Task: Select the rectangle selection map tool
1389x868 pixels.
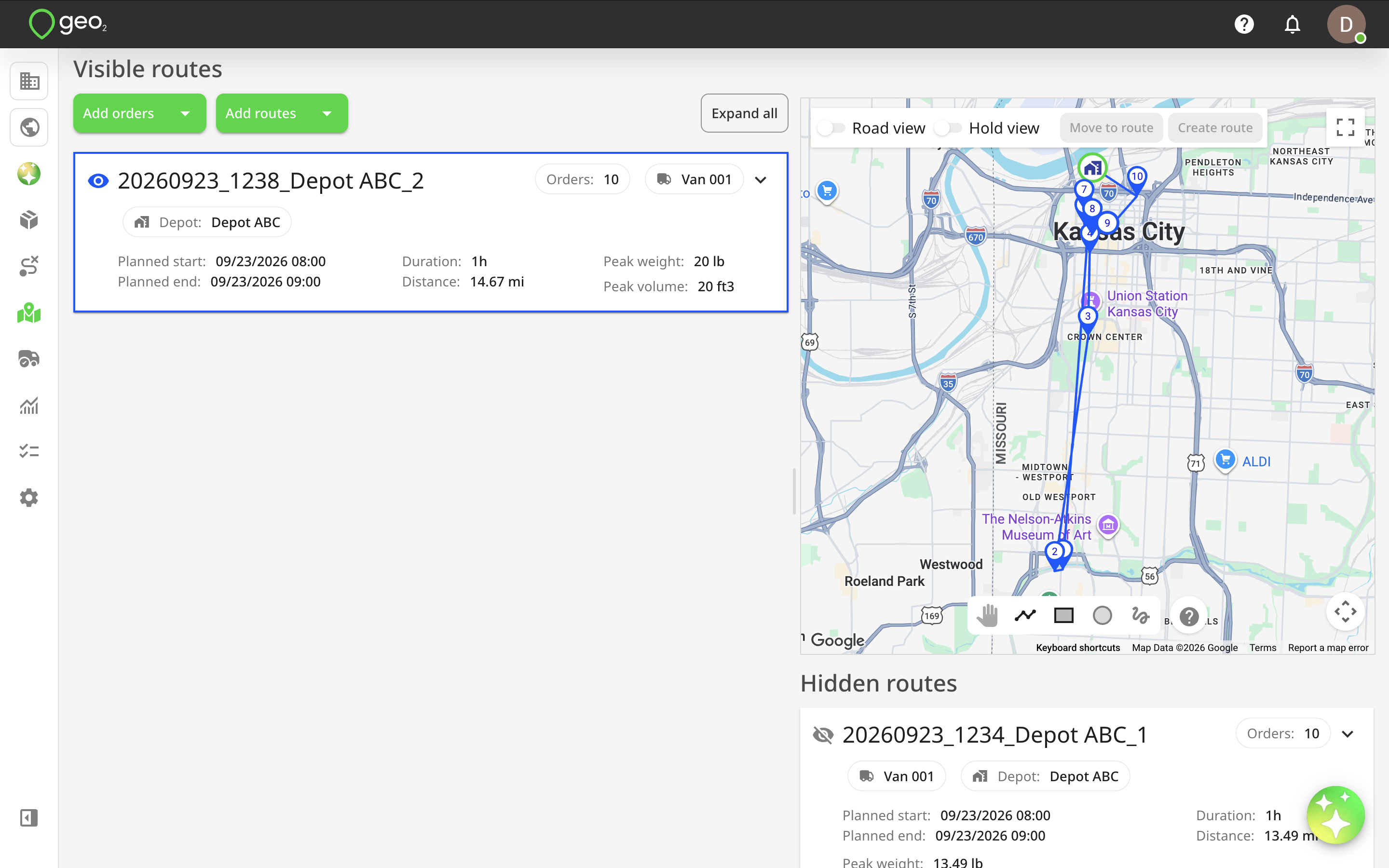Action: coord(1063,615)
